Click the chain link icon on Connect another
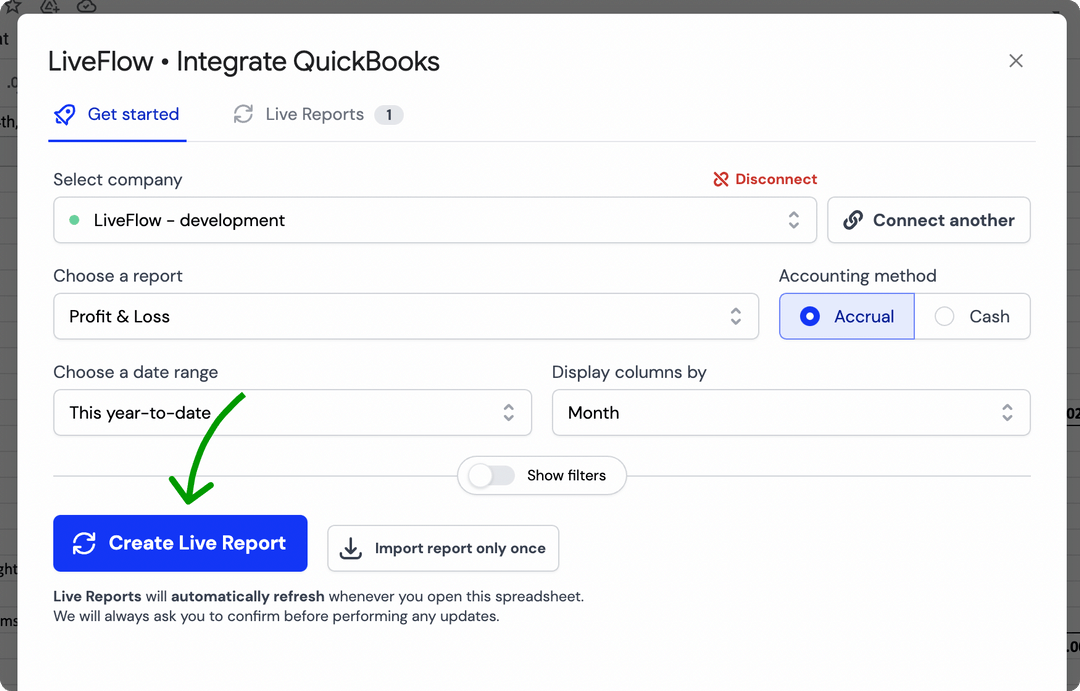The width and height of the screenshot is (1080, 691). 853,220
